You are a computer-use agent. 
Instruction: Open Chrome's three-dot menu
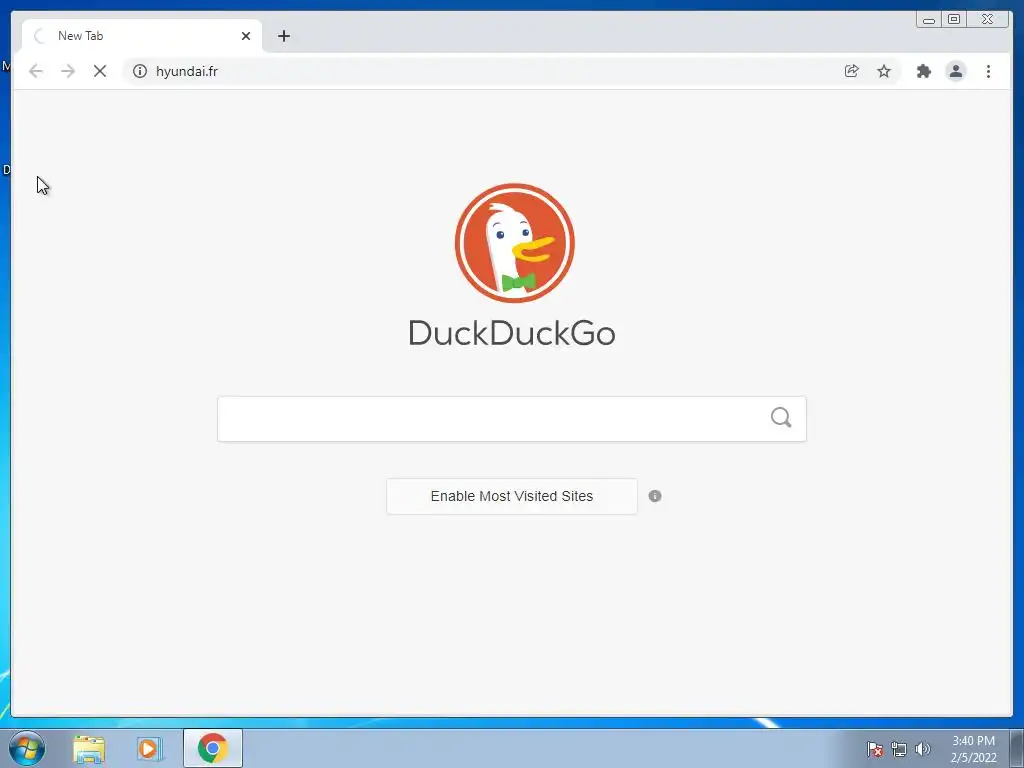pyautogui.click(x=988, y=71)
